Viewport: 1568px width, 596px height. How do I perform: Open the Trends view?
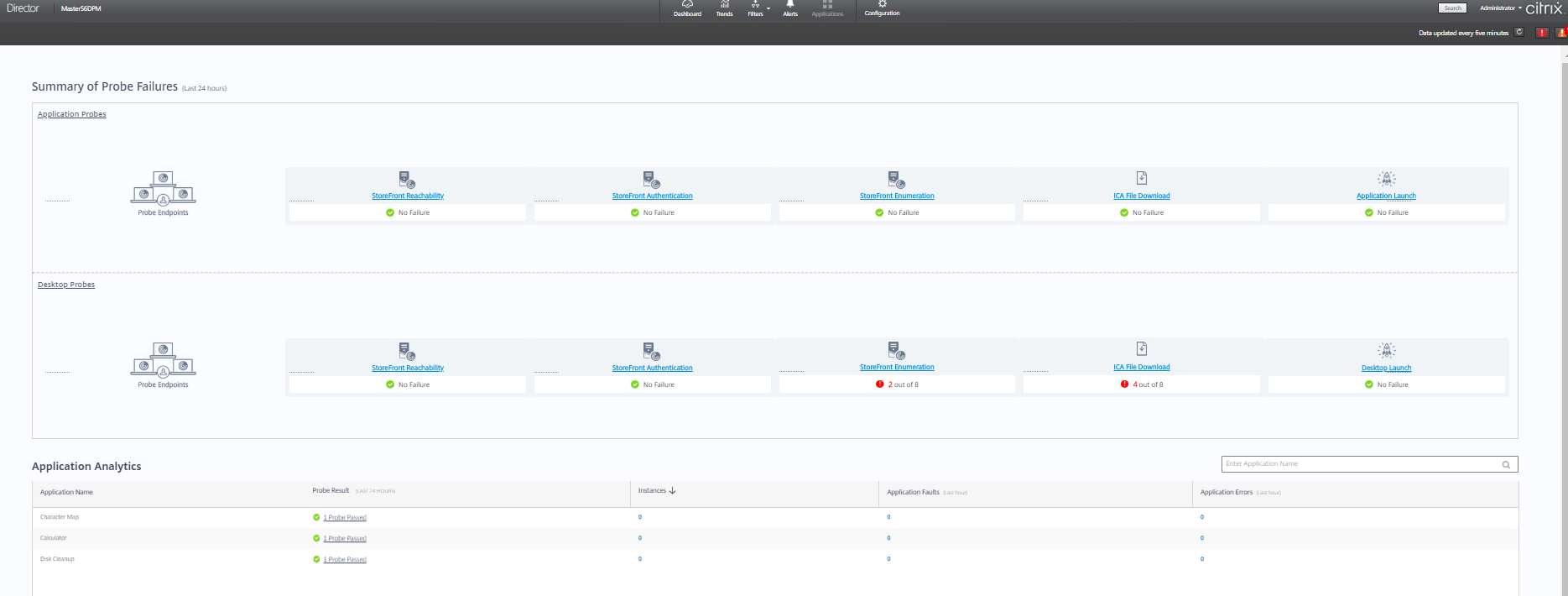724,9
